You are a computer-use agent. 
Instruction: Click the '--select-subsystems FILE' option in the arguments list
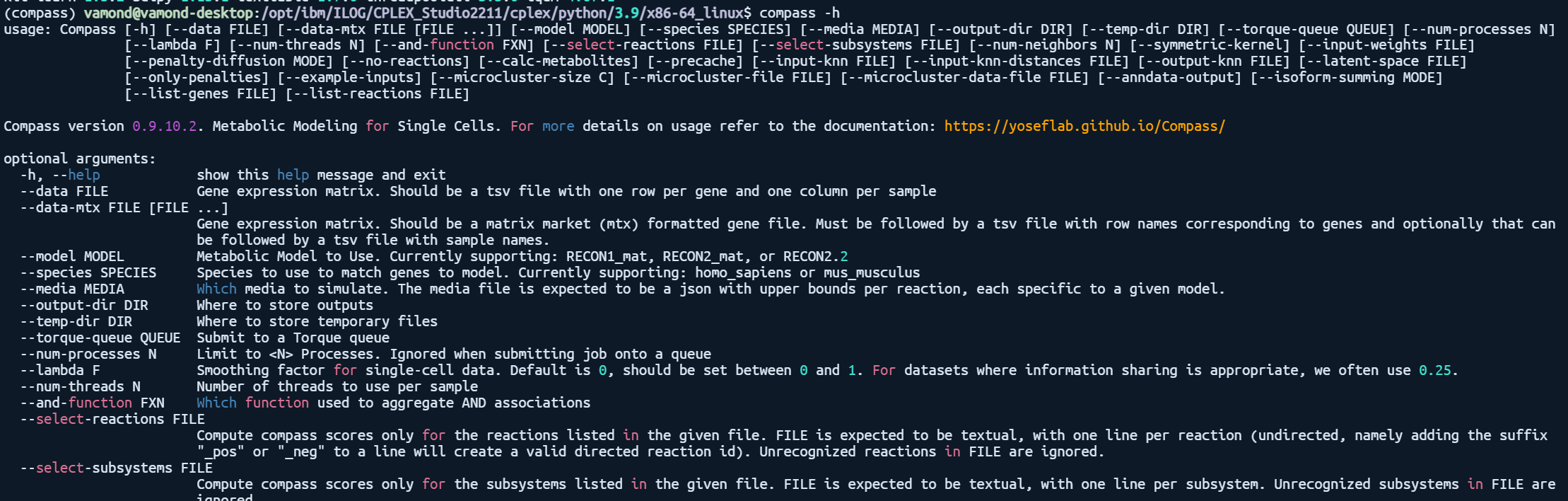117,468
